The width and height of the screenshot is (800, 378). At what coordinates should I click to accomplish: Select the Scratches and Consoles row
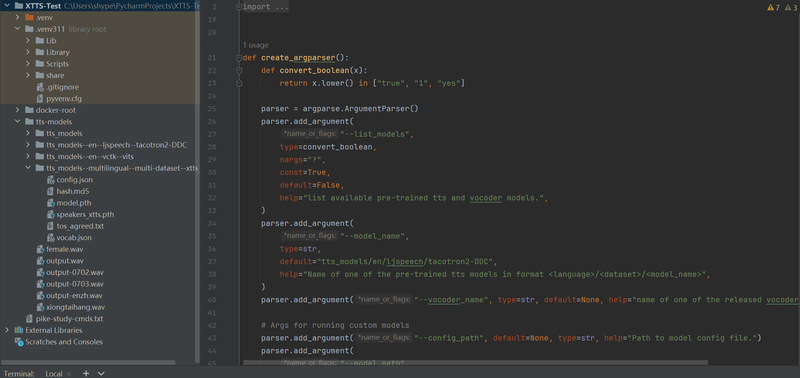pos(99,342)
